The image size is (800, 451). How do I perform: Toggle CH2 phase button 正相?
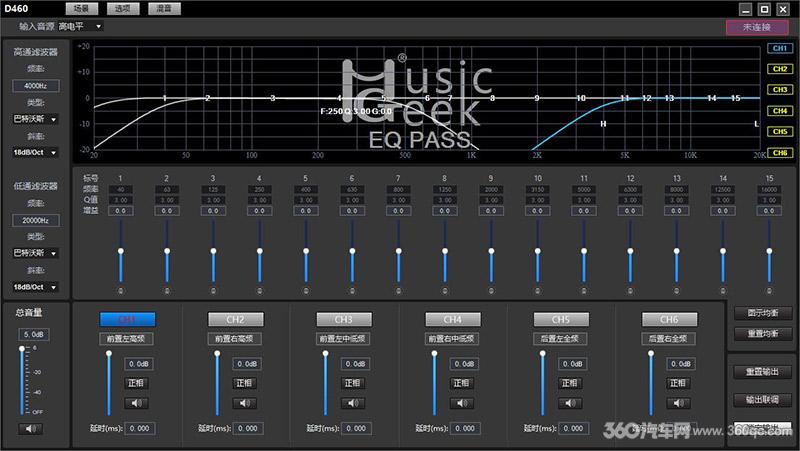pos(245,383)
